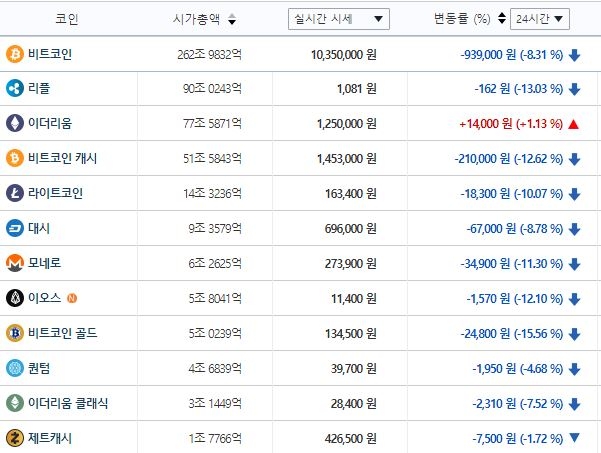The width and height of the screenshot is (601, 453).
Task: Click the EOS coin icon
Action: coord(15,298)
